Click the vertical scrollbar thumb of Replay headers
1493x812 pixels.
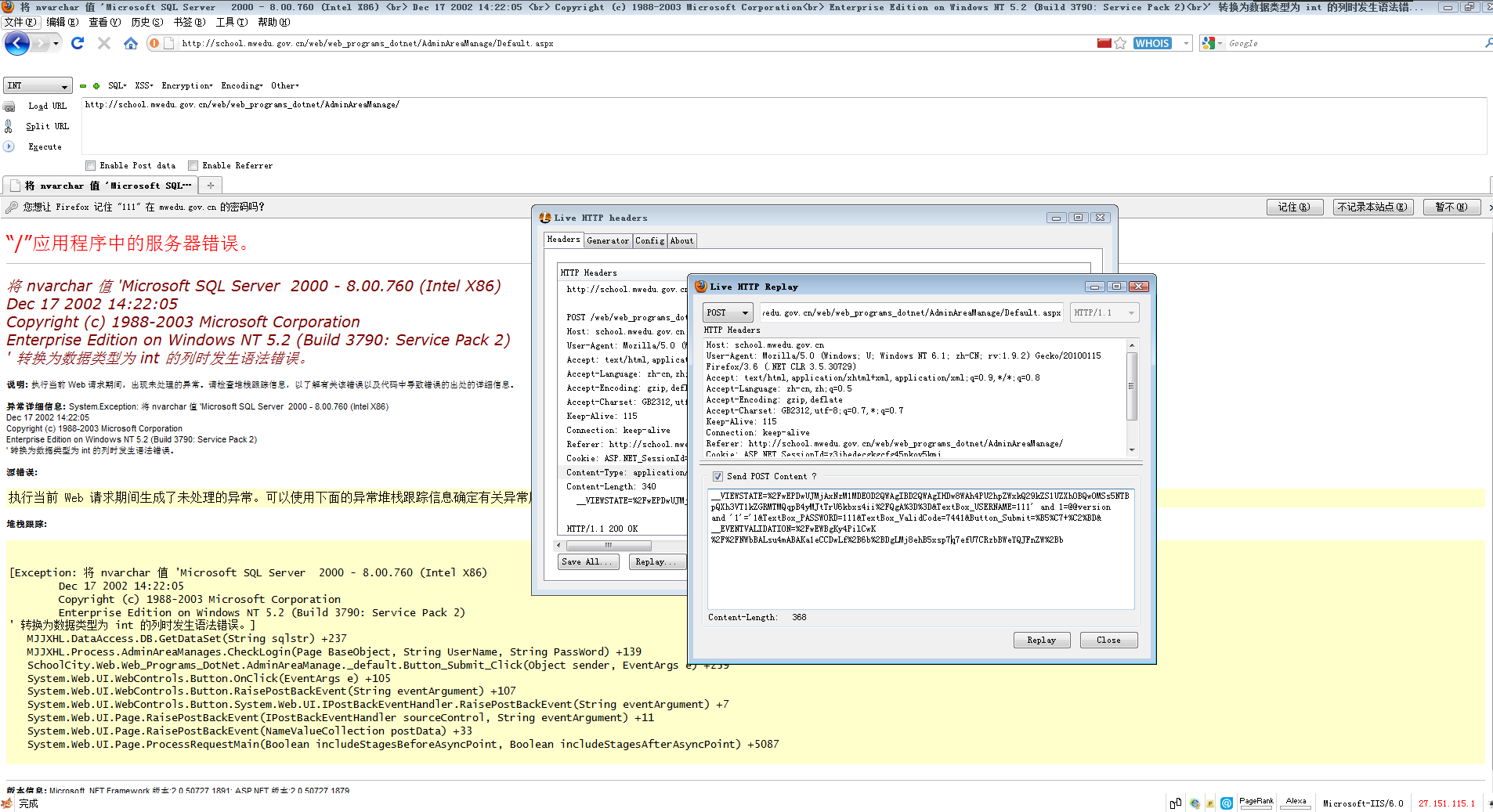(1131, 386)
